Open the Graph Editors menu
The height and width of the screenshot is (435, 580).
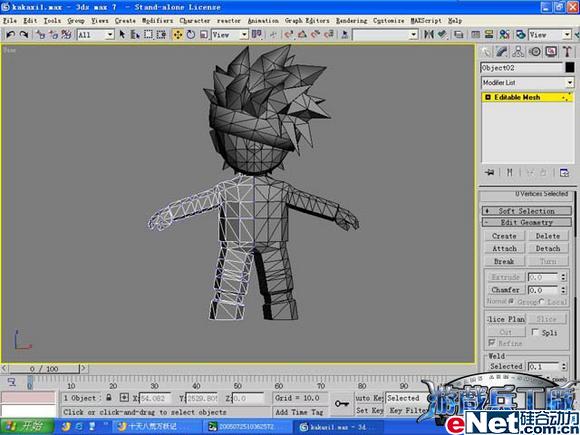307,21
